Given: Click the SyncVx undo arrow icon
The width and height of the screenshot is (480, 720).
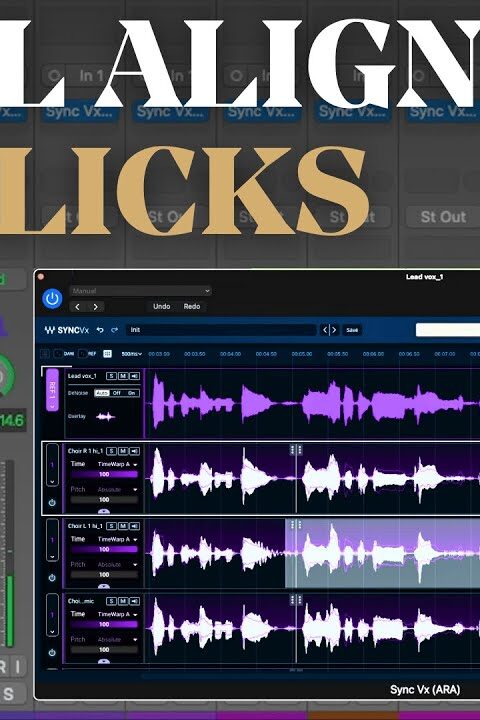Looking at the screenshot, I should pos(100,330).
